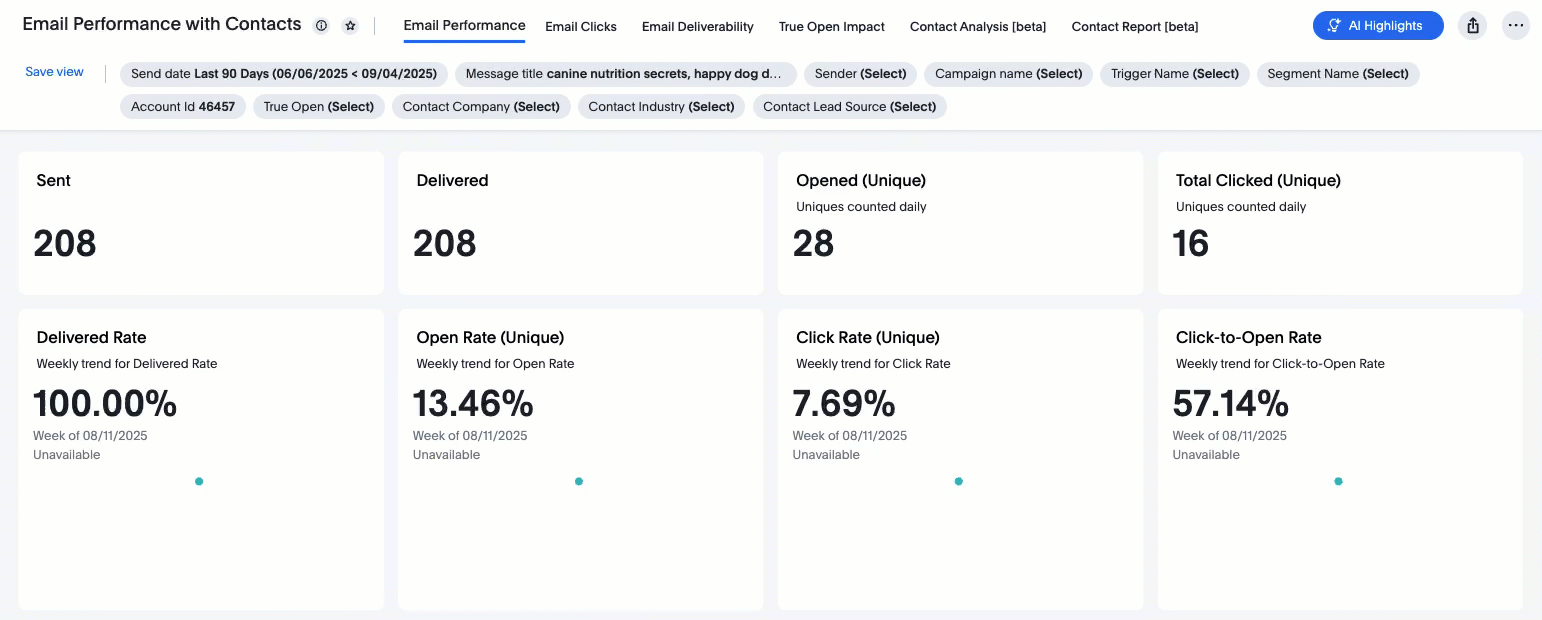Click the Click Rate trend data point
Screen dimensions: 1542x620
[959, 481]
